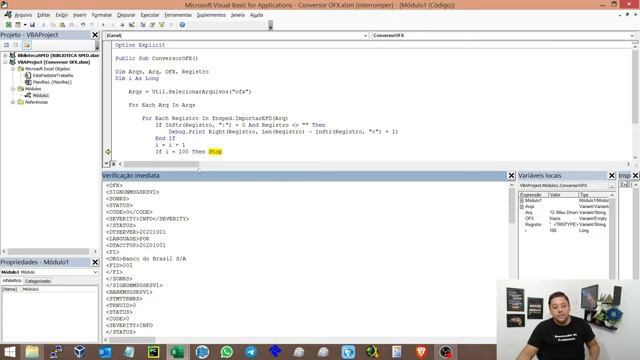
Task: Click the Paste toolbar icon
Action: pyautogui.click(x=62, y=25)
